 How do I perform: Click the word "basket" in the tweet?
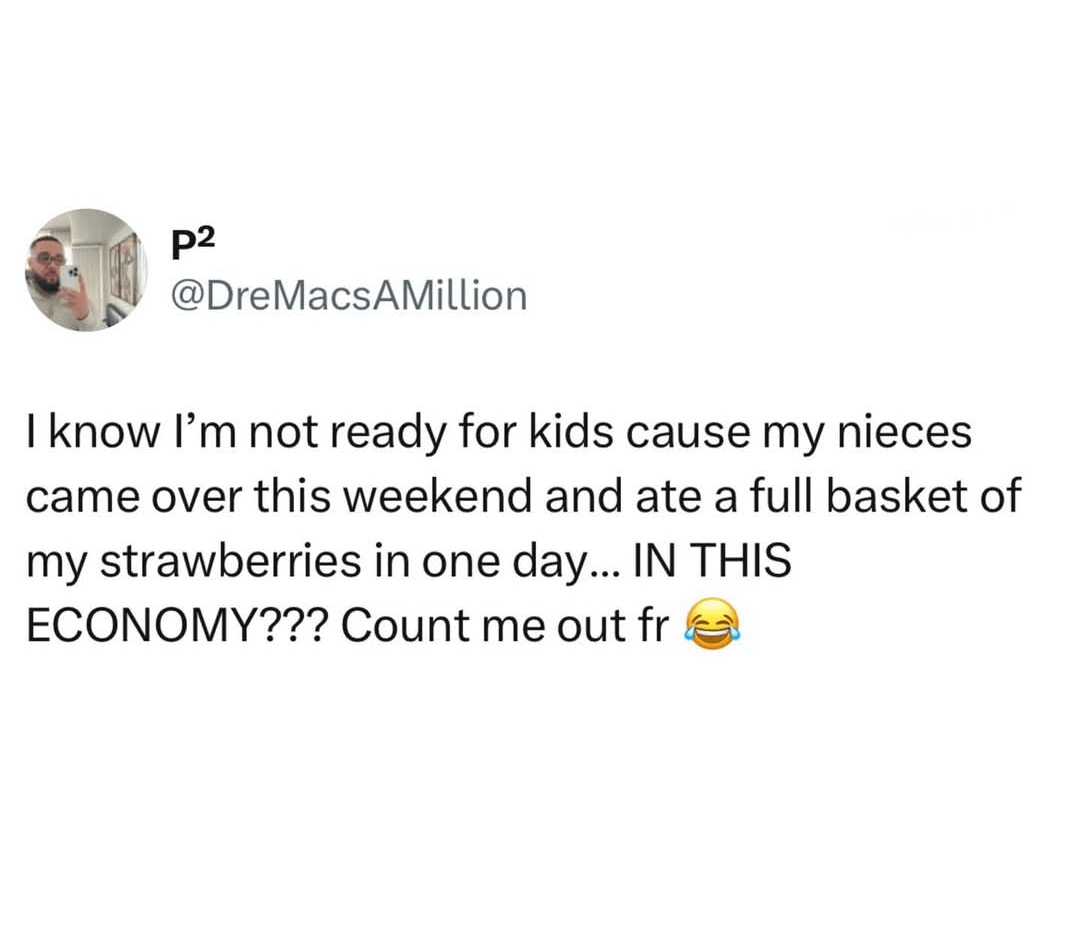(x=887, y=498)
